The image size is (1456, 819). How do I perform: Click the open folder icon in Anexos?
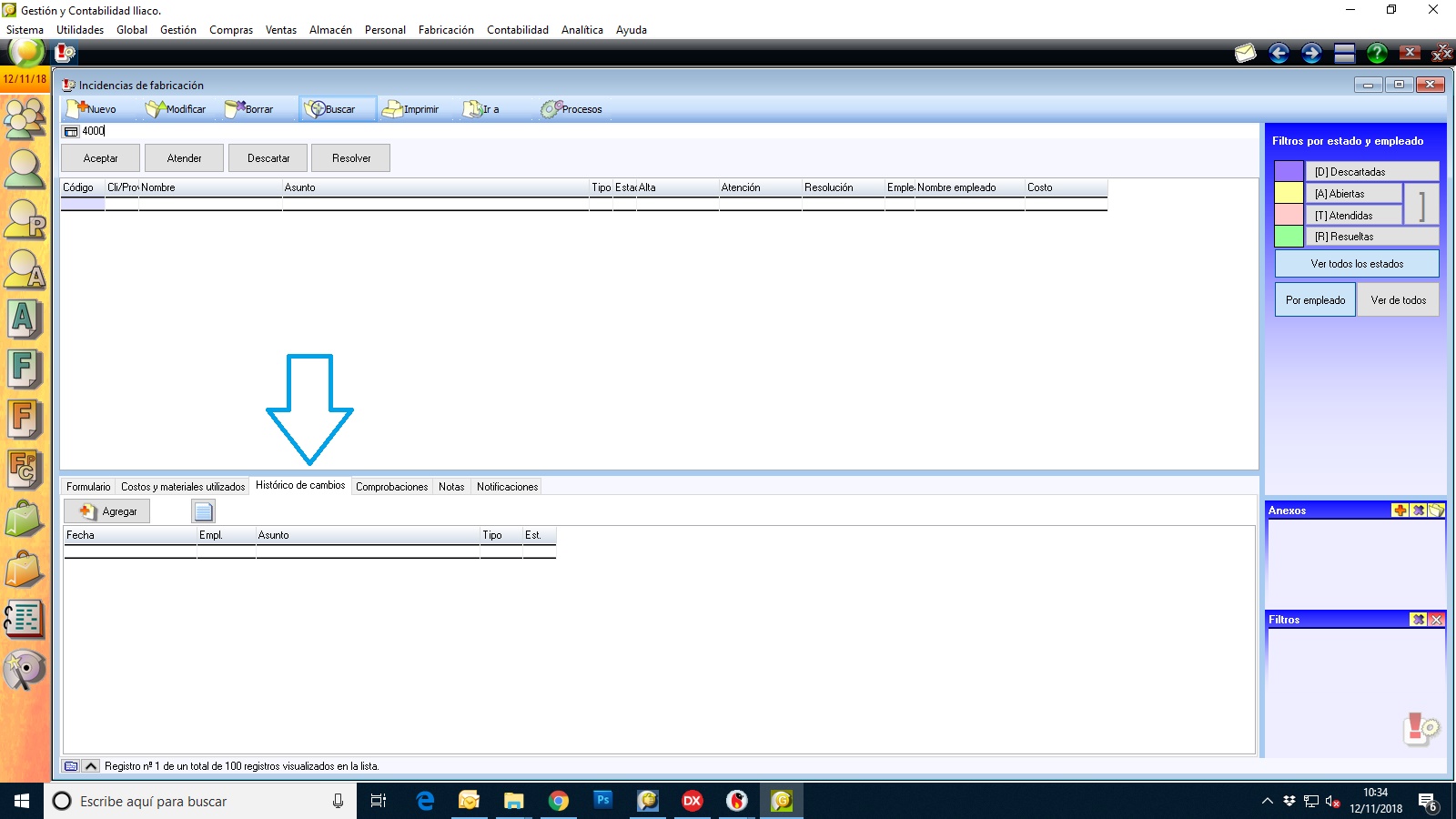(x=1436, y=511)
